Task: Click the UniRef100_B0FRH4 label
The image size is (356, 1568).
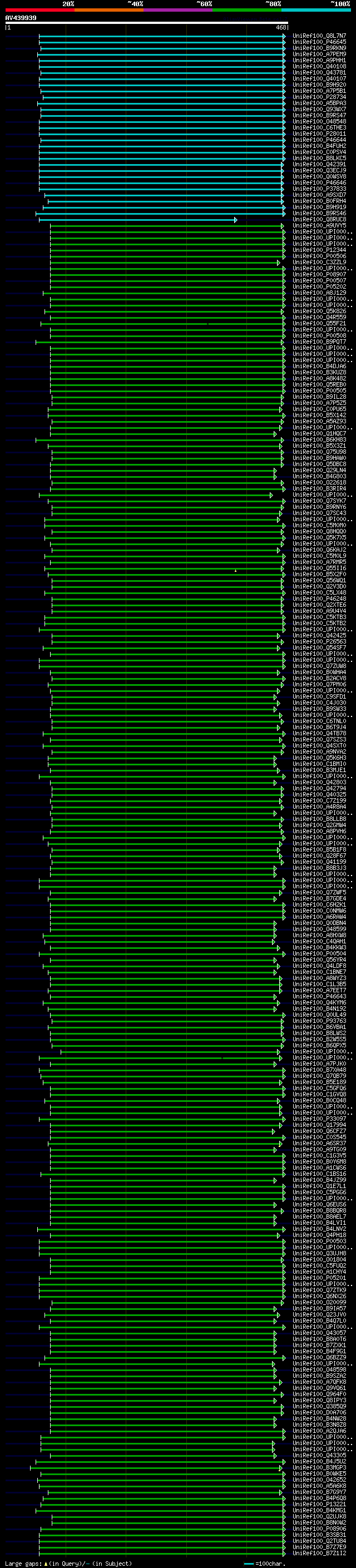Action: pyautogui.click(x=319, y=201)
